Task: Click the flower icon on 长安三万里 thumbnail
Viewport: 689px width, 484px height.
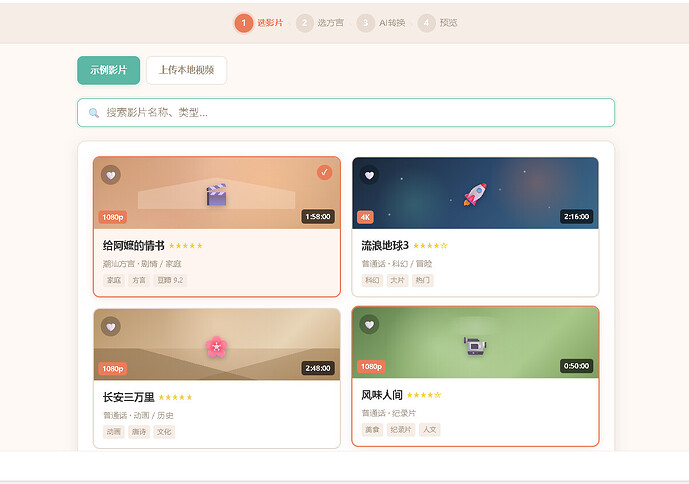Action: (217, 346)
